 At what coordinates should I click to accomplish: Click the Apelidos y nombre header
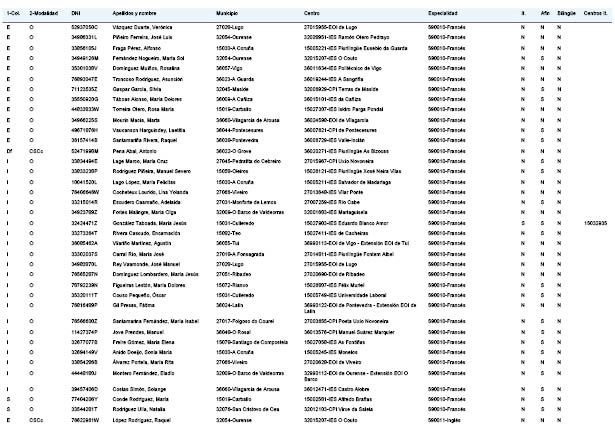(134, 13)
